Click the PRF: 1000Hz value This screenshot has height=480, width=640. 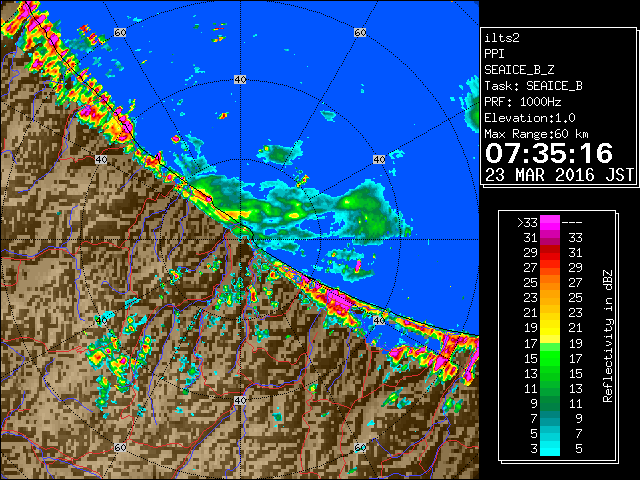point(523,102)
